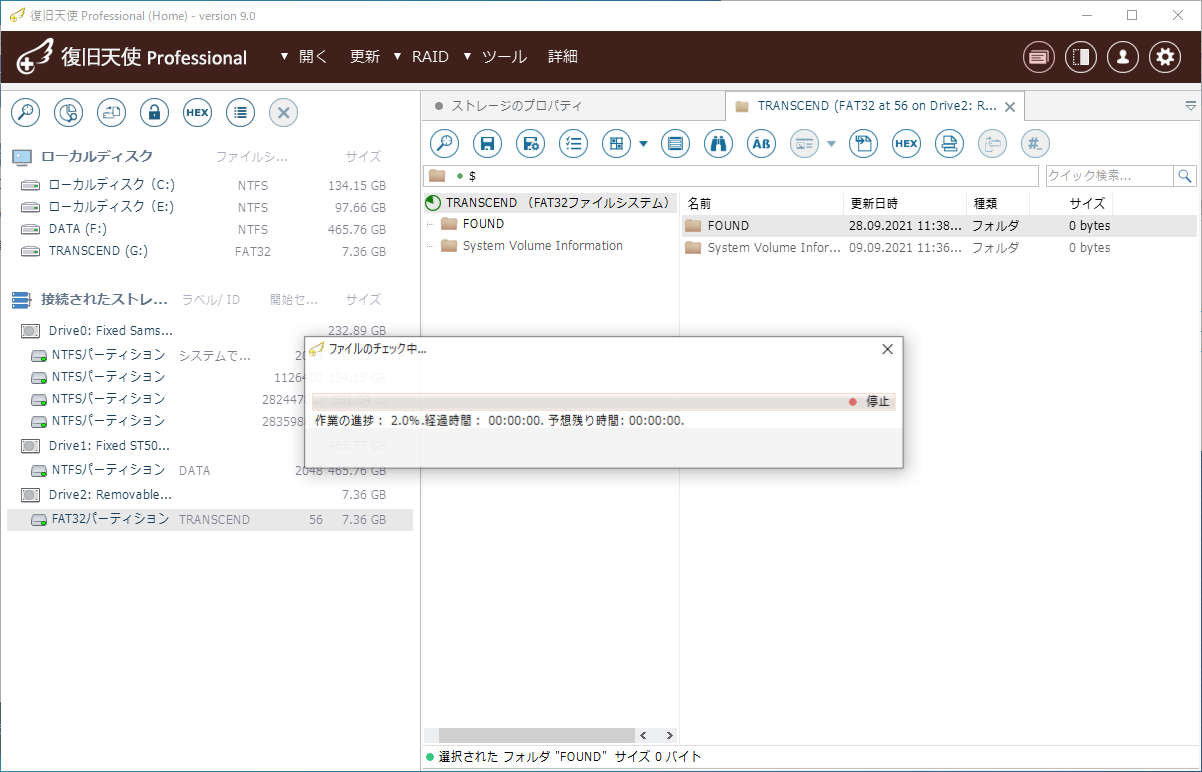Click the scan storage magnifier icon in left toolbar
This screenshot has height=772, width=1202.
[25, 113]
